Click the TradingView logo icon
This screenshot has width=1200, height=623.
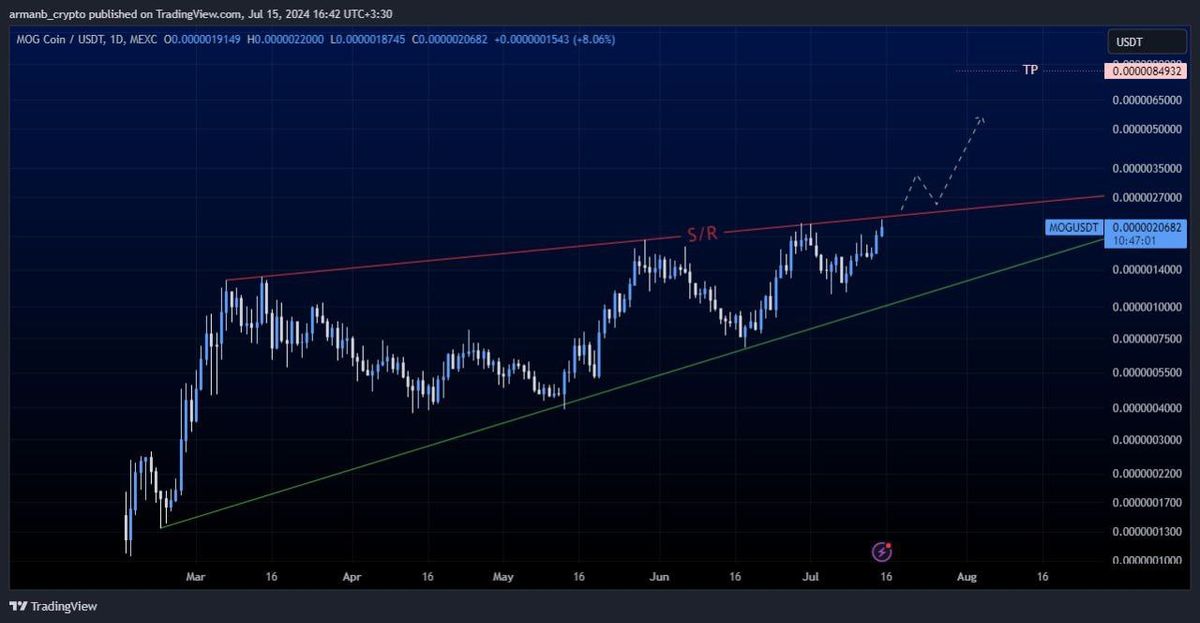pyautogui.click(x=18, y=606)
